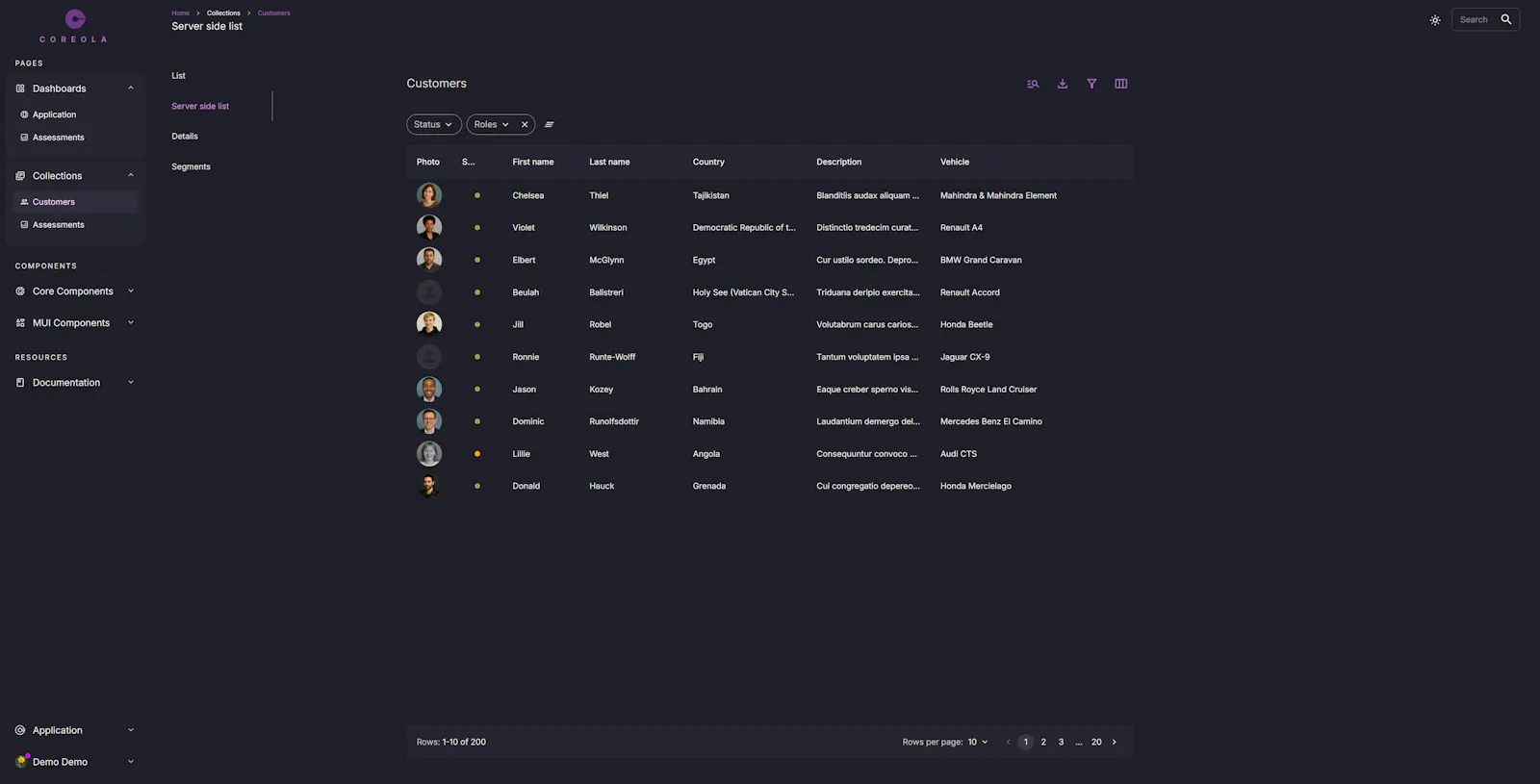Click the Demo Demo user avatar
The image size is (1540, 784).
[x=21, y=761]
